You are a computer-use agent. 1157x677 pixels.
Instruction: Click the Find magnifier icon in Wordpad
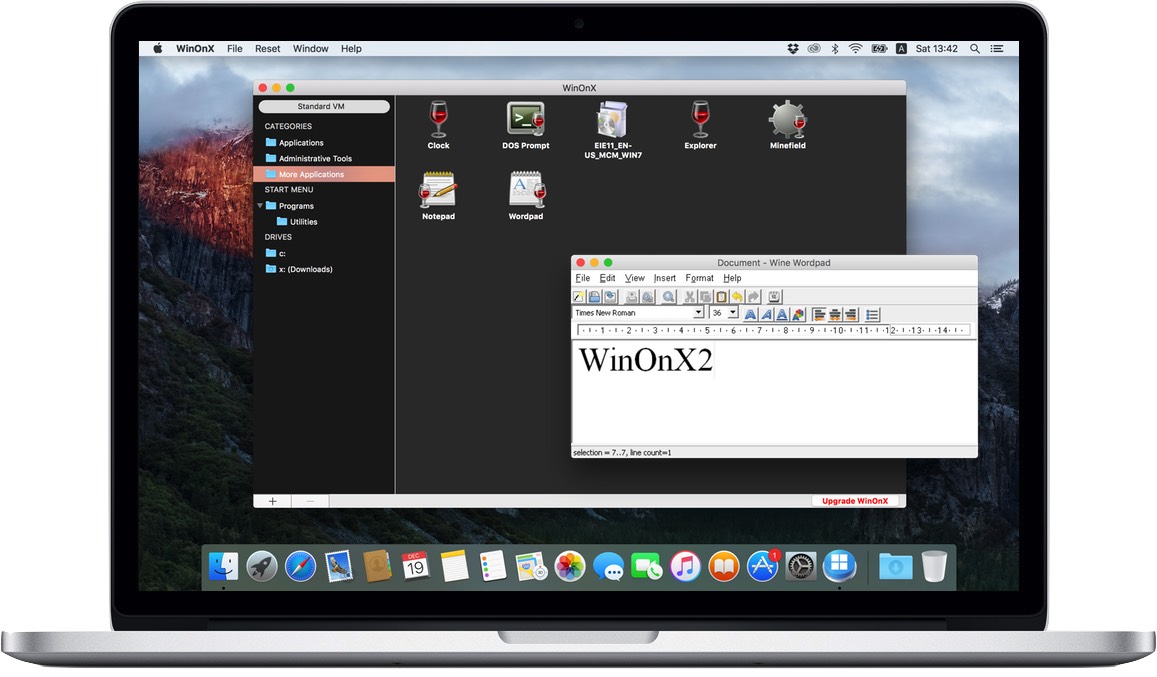[x=669, y=297]
